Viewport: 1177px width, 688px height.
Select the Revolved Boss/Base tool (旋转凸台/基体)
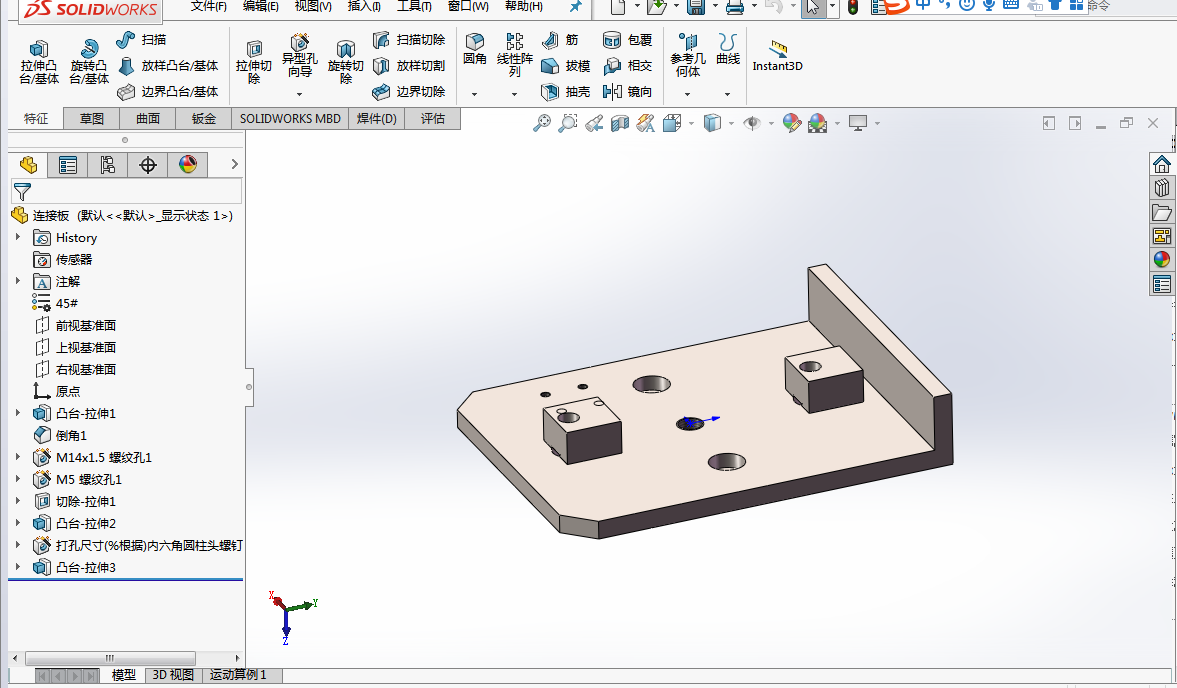coord(89,62)
